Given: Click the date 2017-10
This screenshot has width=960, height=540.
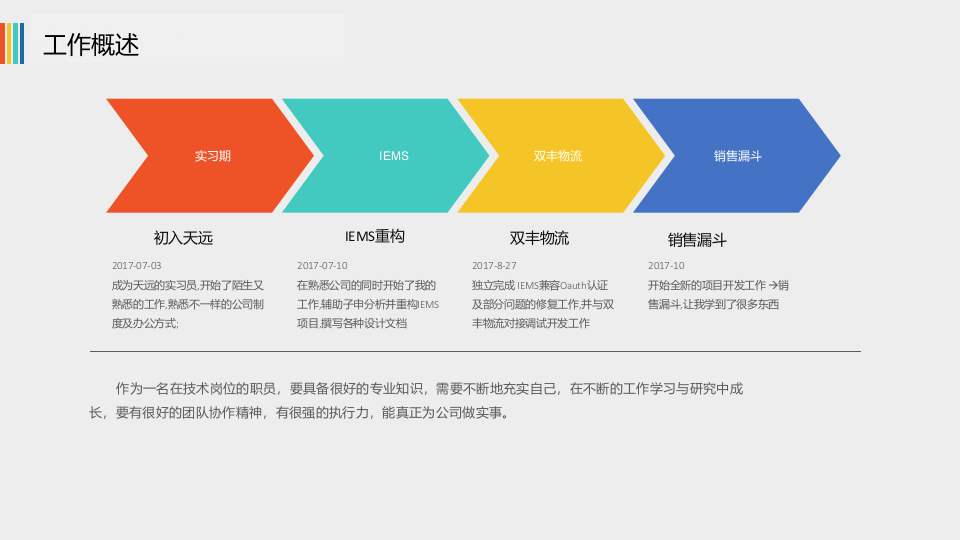Looking at the screenshot, I should (666, 266).
